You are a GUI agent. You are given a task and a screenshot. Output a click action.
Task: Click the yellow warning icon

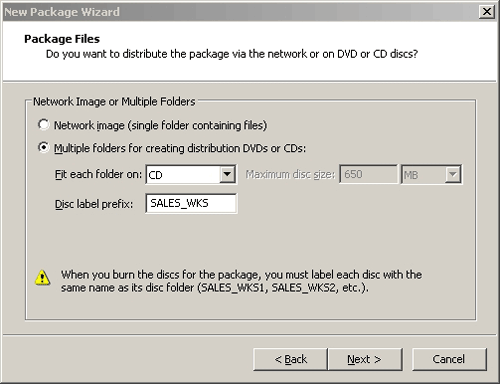pos(42,278)
